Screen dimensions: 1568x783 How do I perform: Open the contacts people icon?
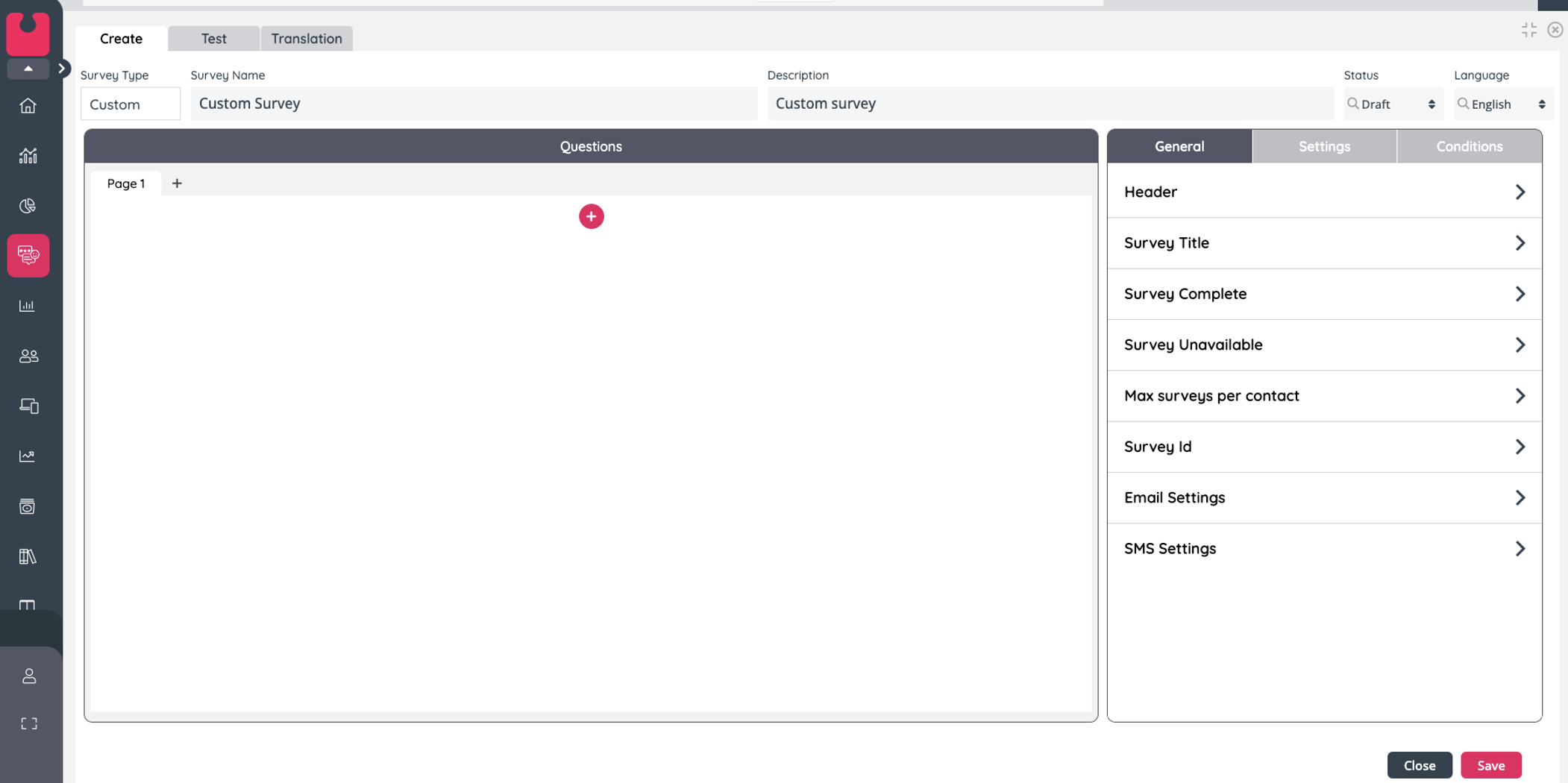28,356
